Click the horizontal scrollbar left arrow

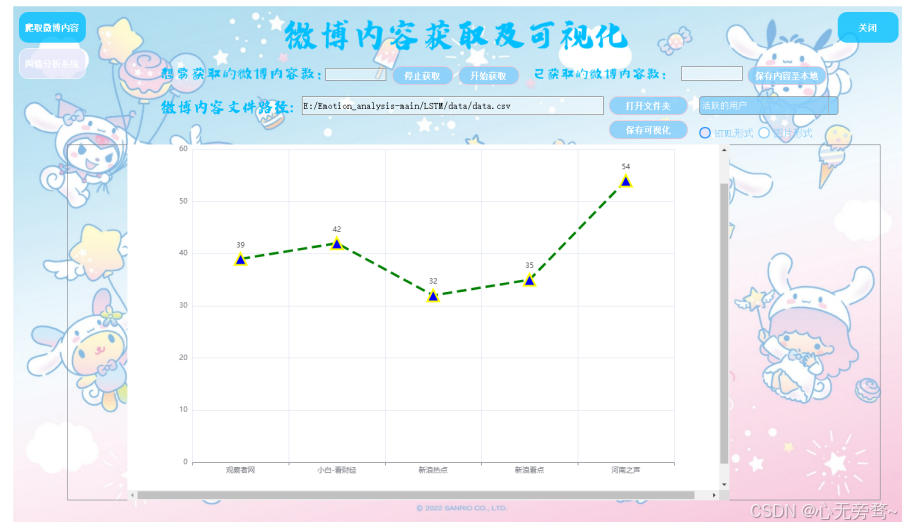pyautogui.click(x=133, y=495)
